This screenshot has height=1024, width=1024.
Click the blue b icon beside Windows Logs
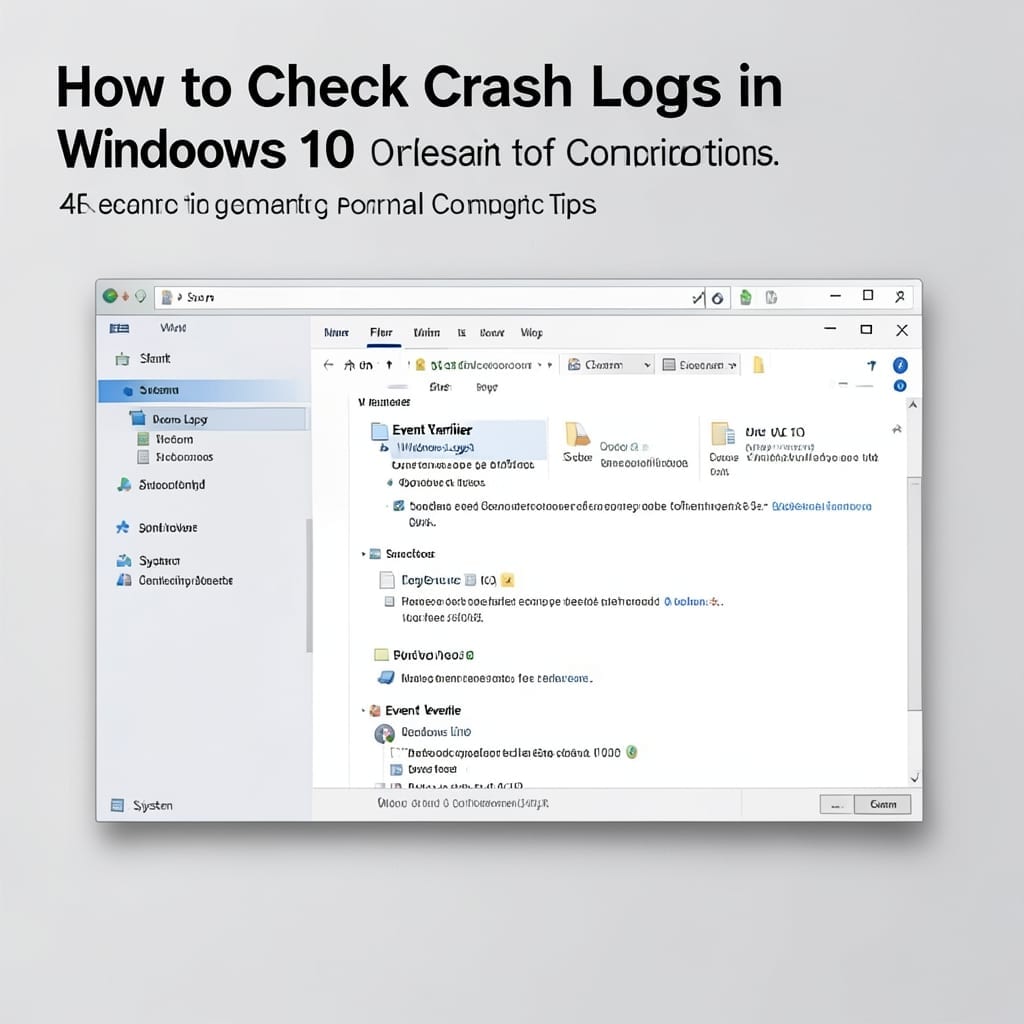[385, 448]
